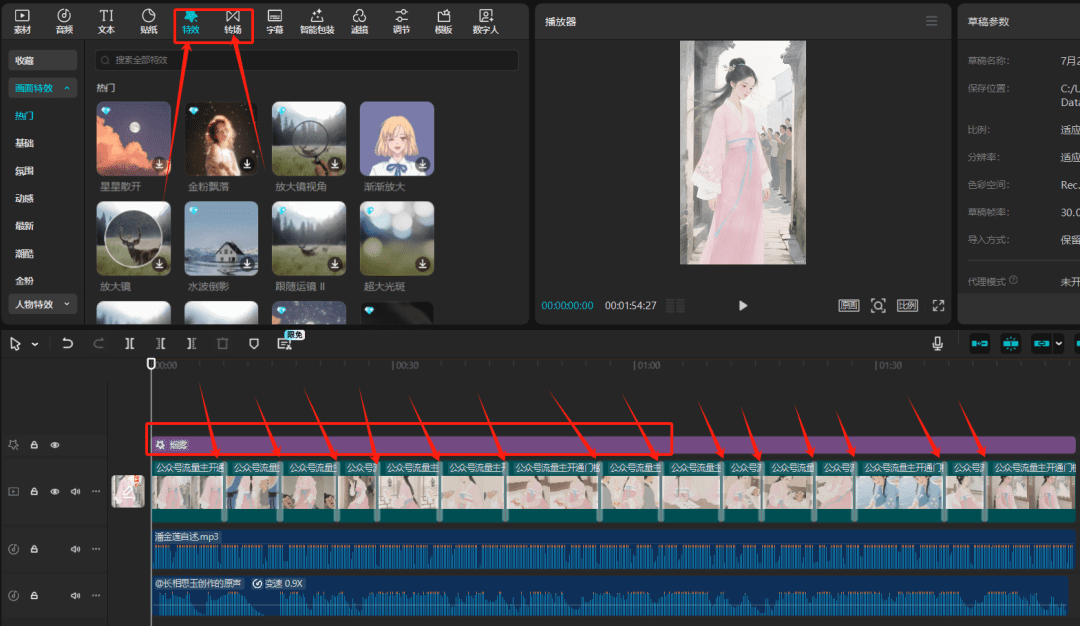This screenshot has width=1080, height=626.
Task: Click the 原画 original quality button
Action: coord(849,306)
